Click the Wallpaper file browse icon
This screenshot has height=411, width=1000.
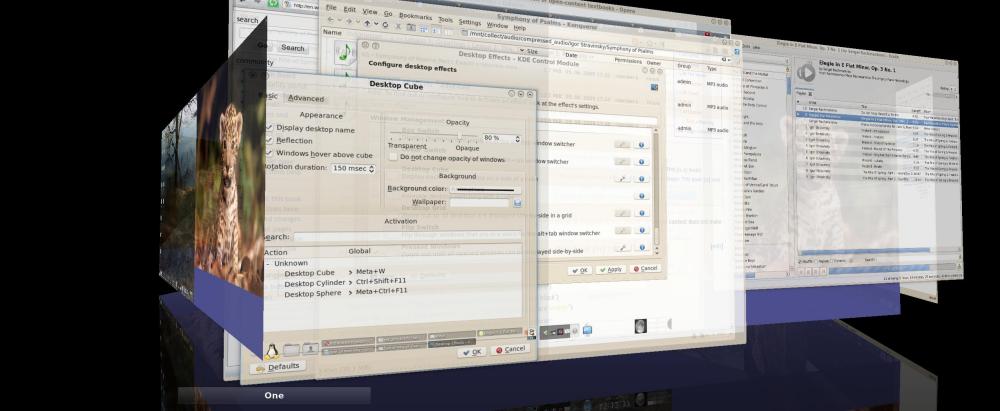click(518, 202)
